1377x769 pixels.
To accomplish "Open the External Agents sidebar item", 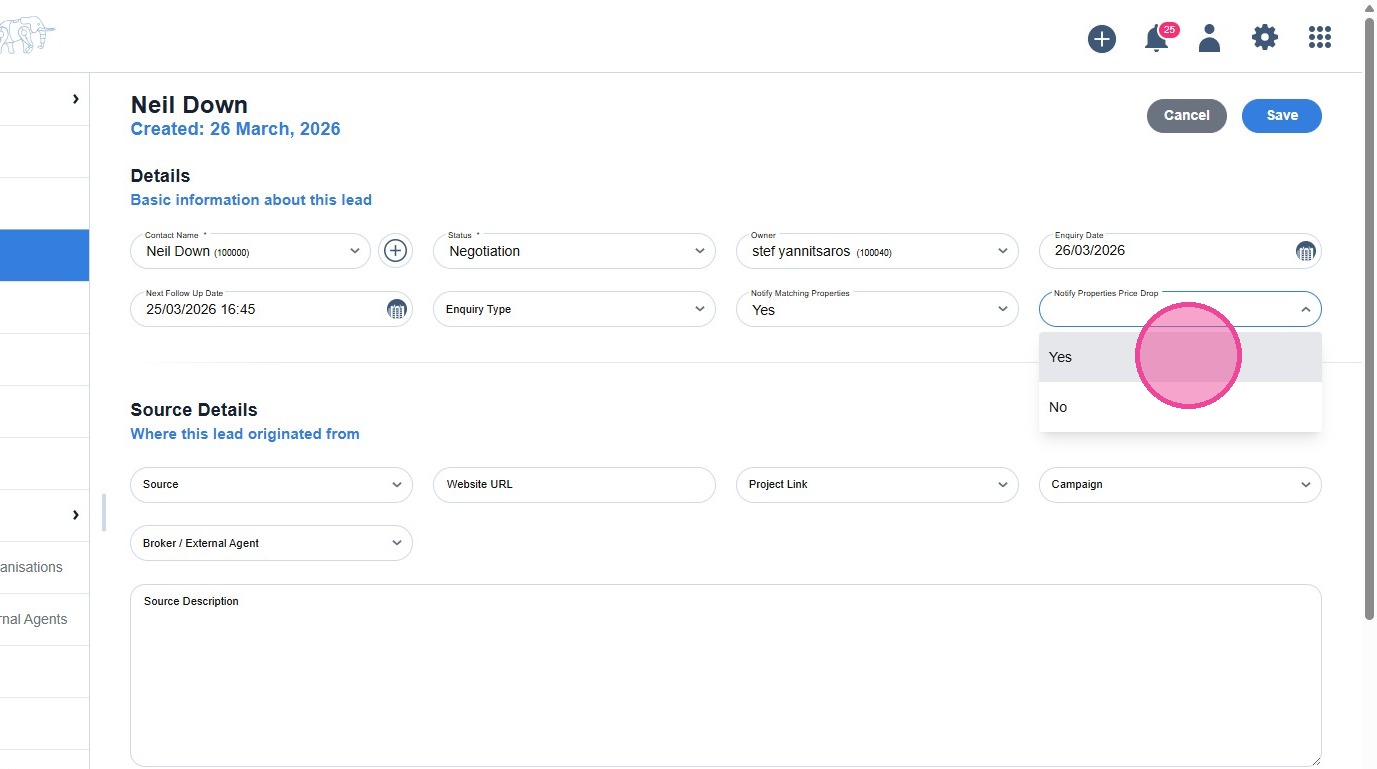I will (44, 619).
